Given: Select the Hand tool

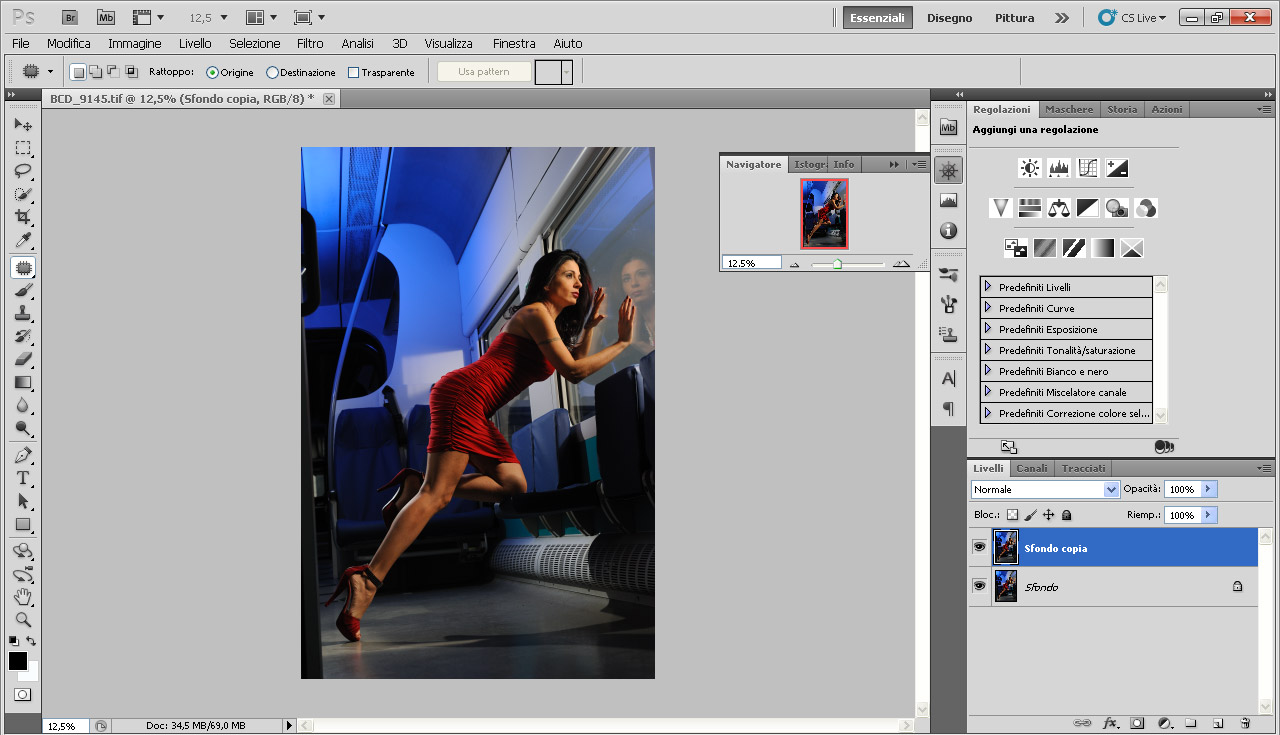Looking at the screenshot, I should [x=23, y=597].
